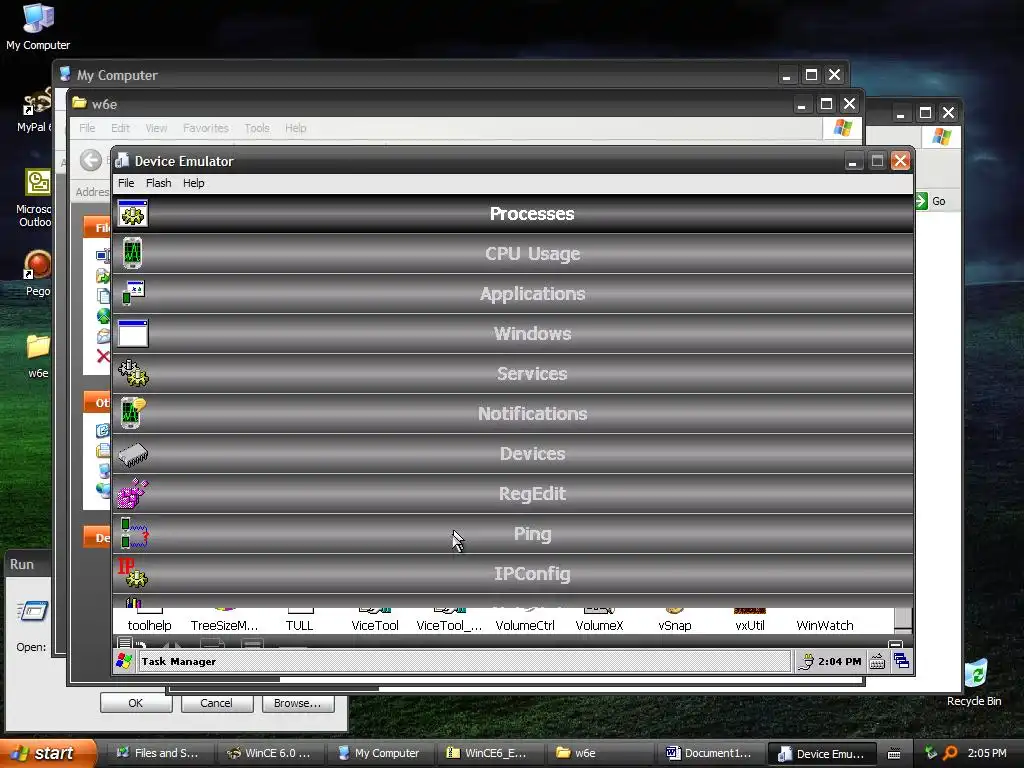Click the search magnifier in system tray
The image size is (1024, 768).
(951, 753)
